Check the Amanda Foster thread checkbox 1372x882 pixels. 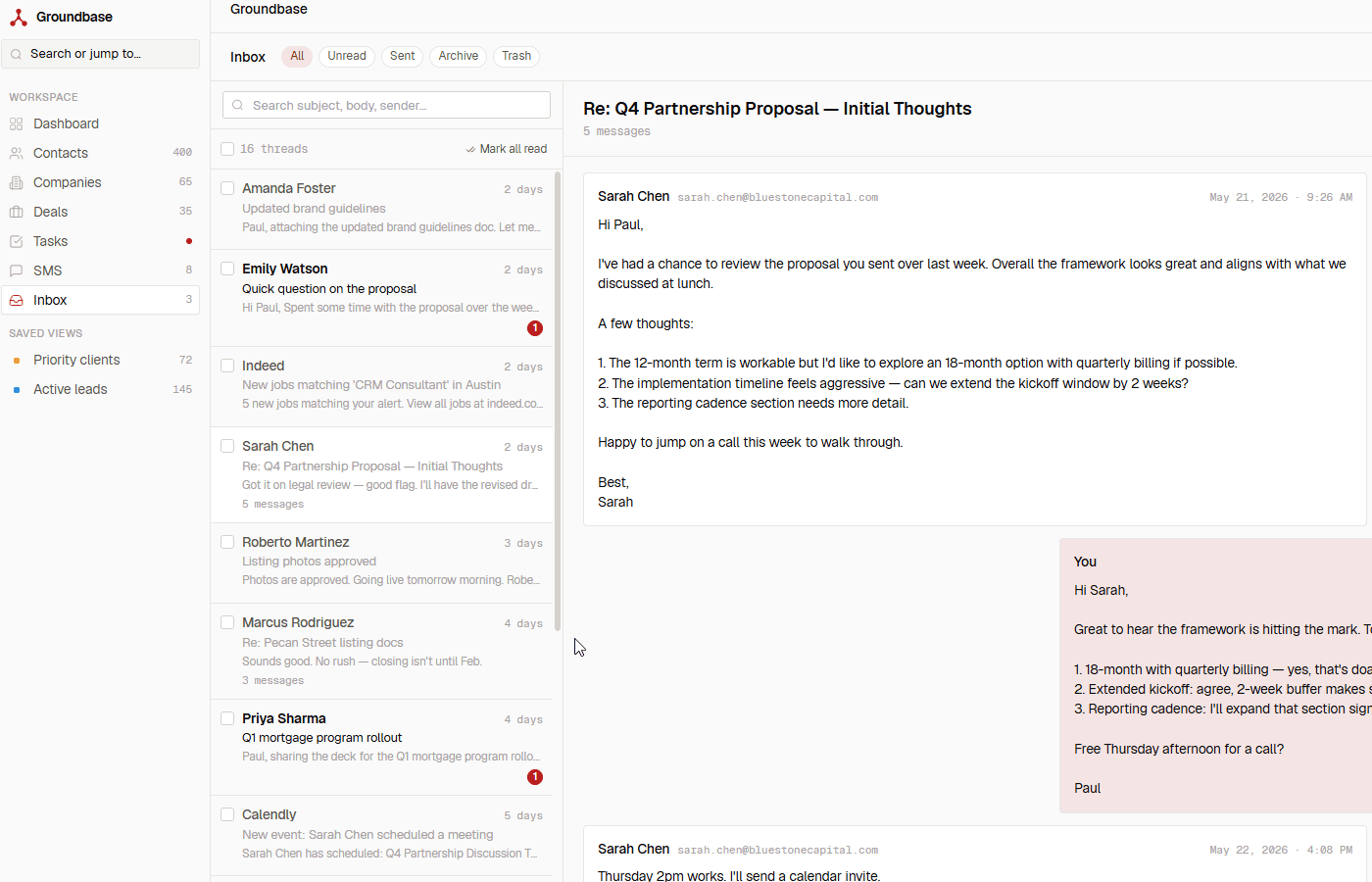(227, 188)
